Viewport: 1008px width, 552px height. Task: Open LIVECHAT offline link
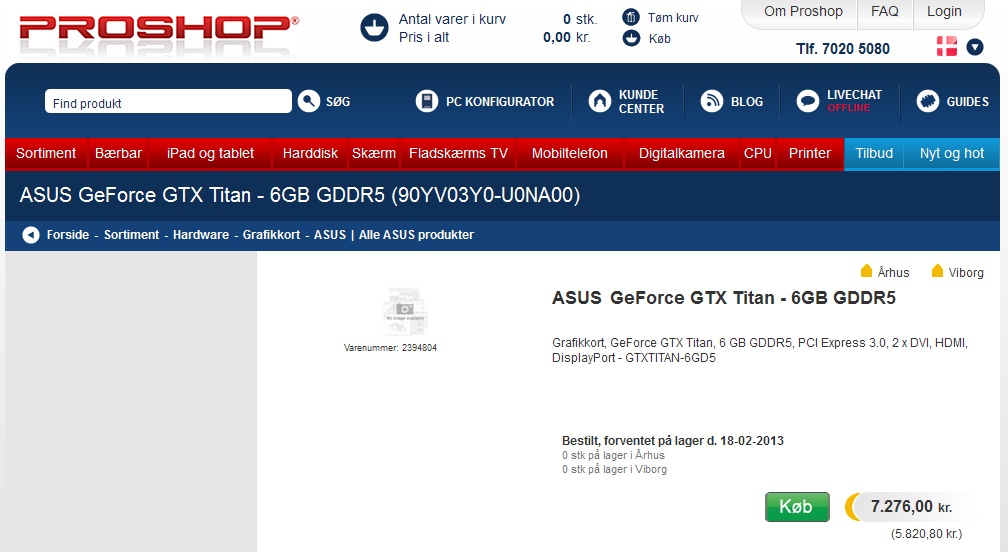coord(854,101)
